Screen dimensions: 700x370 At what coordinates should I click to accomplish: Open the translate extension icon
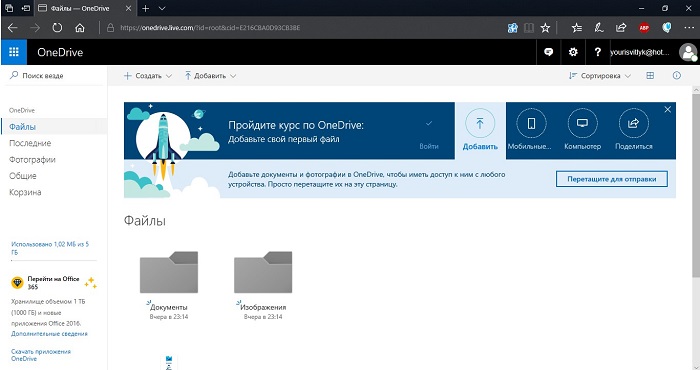512,28
